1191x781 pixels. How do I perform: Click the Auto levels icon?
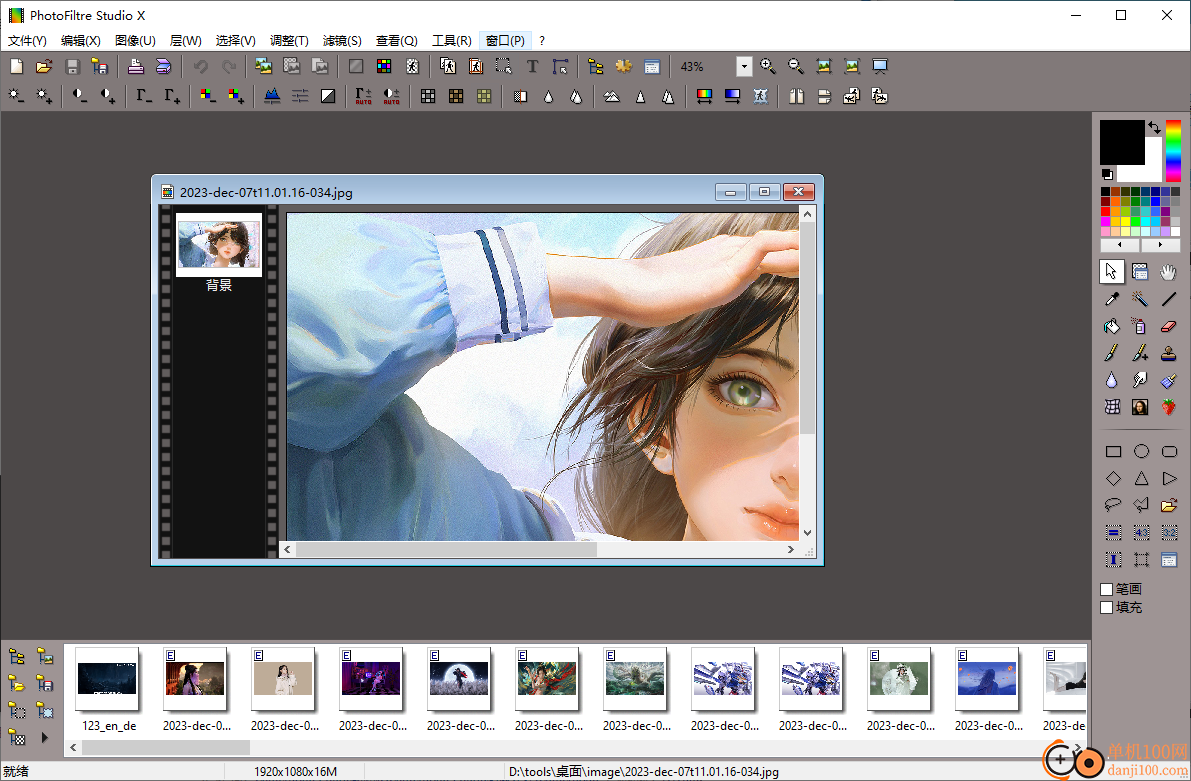(363, 96)
